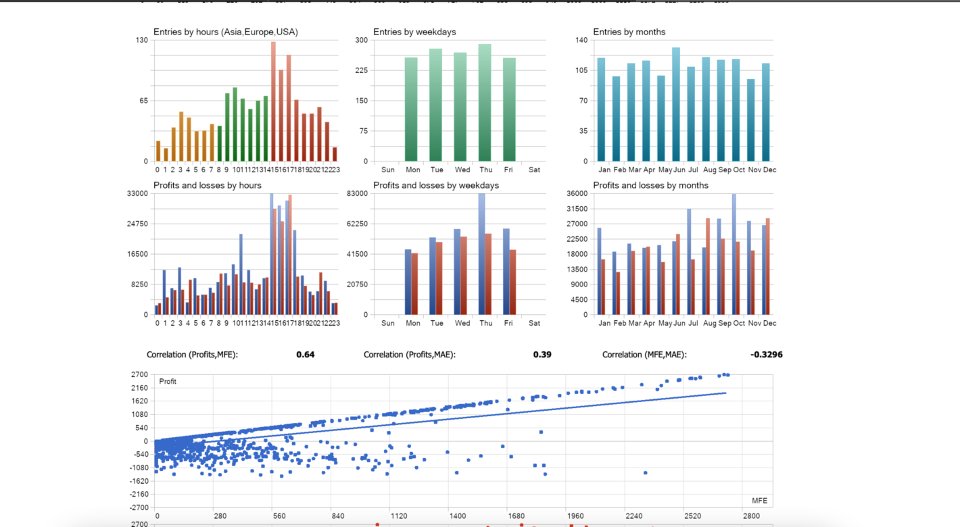
Task: Click the Fri bar in Entries by weekdays
Action: click(x=509, y=110)
